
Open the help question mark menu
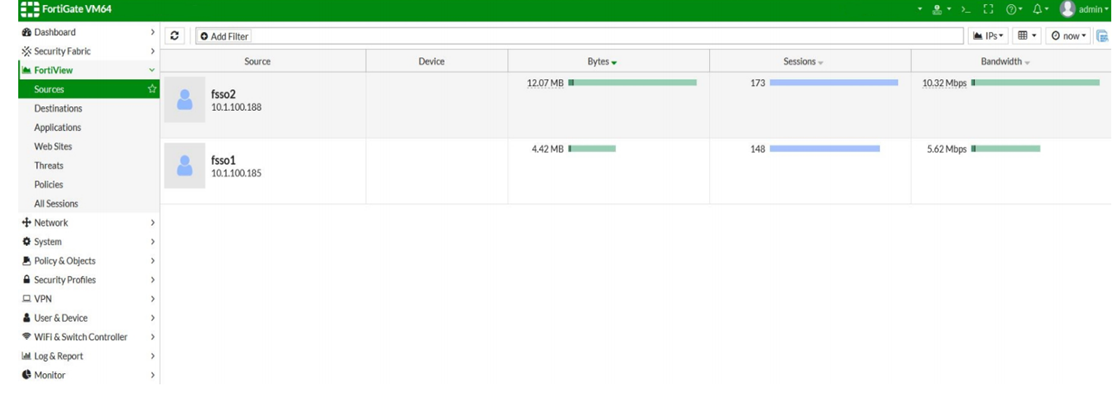[x=1014, y=9]
